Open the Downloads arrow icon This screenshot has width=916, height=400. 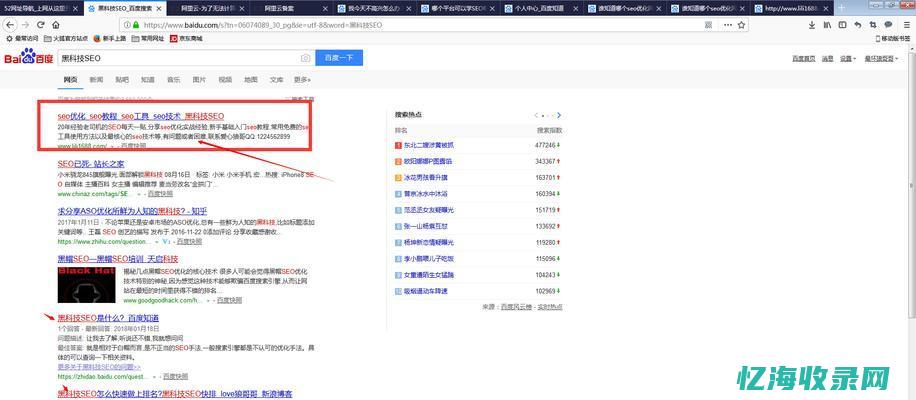point(812,25)
